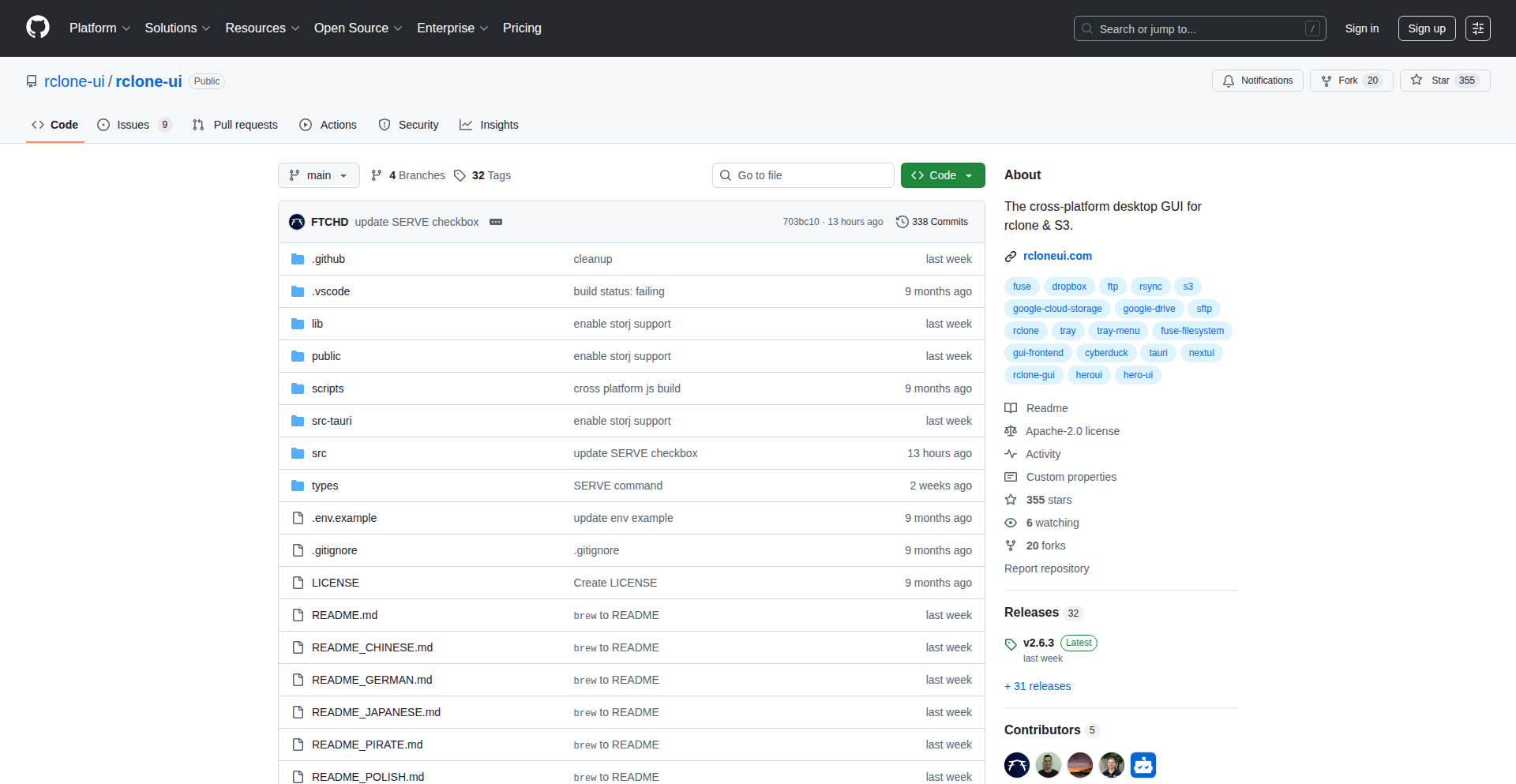This screenshot has width=1516, height=784.
Task: Click the GitHub logo icon
Action: pos(38,28)
